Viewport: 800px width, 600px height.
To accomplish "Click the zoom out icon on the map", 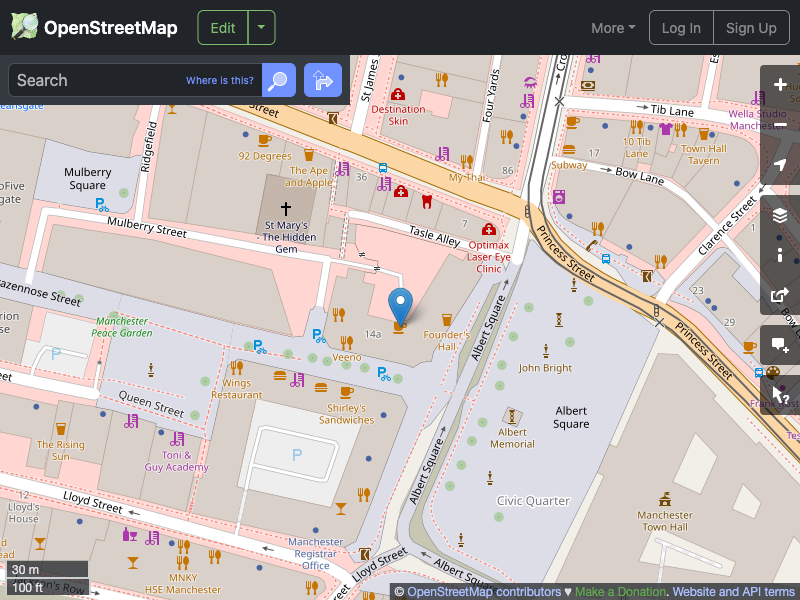I will coord(780,125).
